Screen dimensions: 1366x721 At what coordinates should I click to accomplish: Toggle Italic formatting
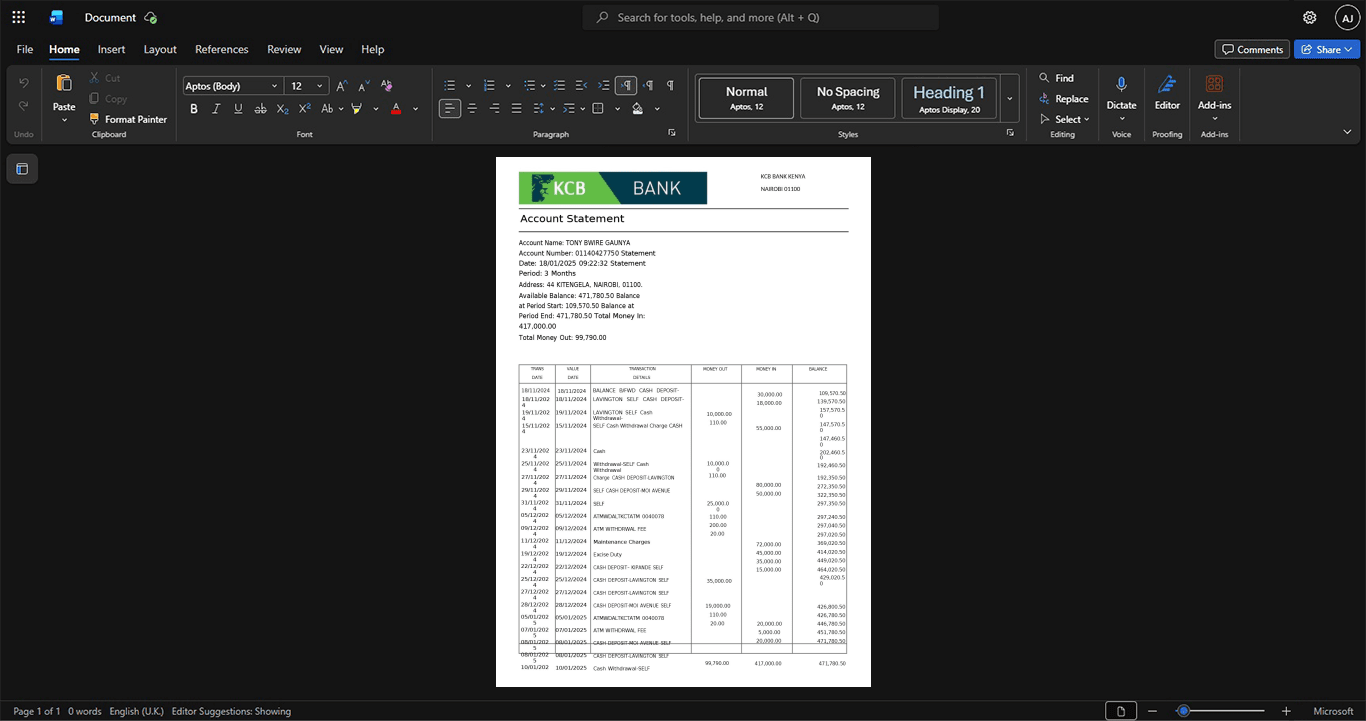tap(216, 108)
